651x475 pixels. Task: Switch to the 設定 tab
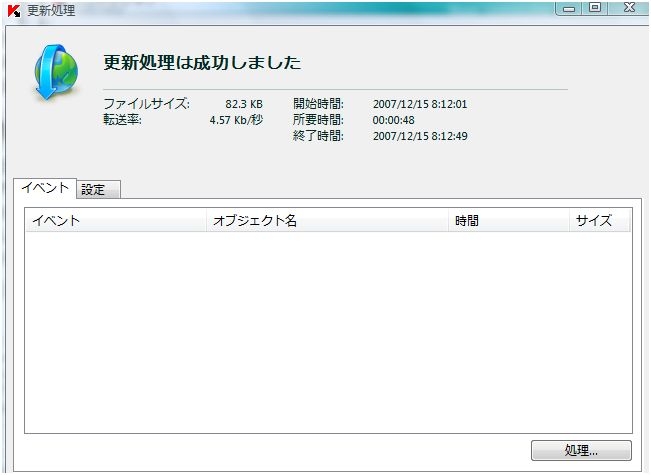point(98,190)
